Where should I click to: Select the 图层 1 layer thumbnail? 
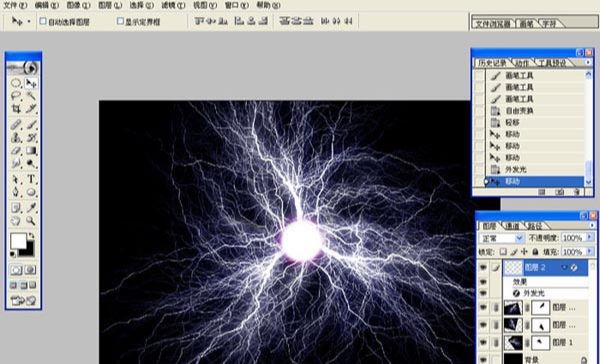click(x=513, y=343)
